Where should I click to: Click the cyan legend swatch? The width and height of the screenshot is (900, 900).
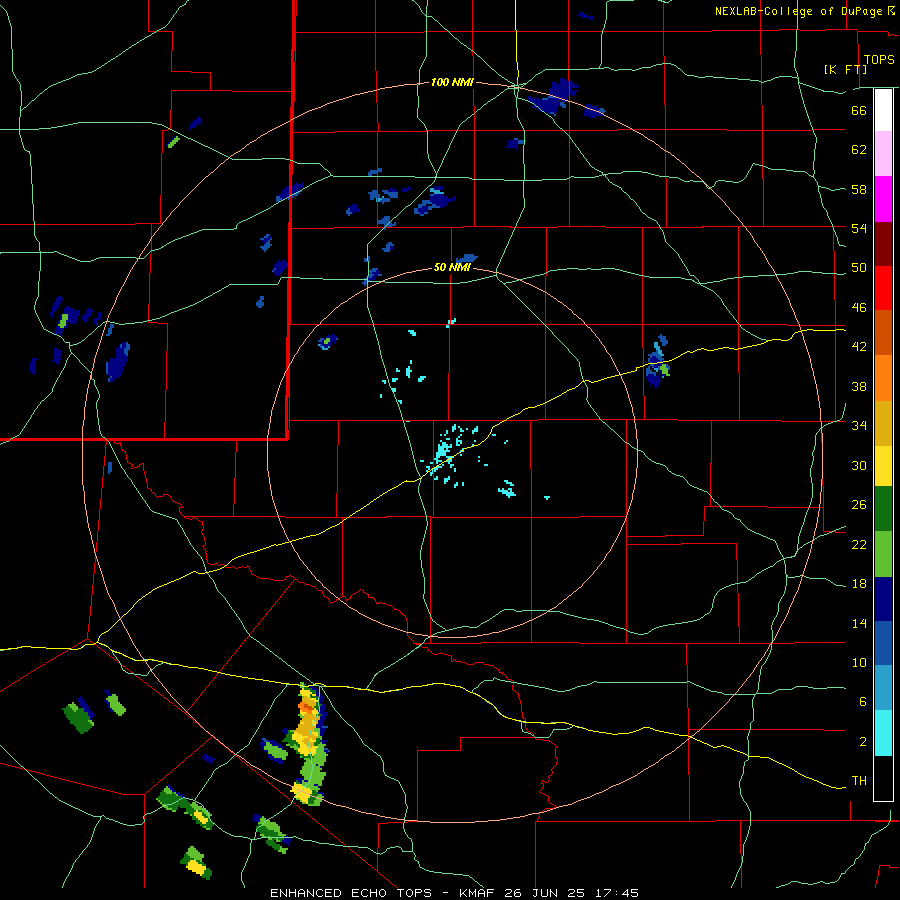[883, 733]
